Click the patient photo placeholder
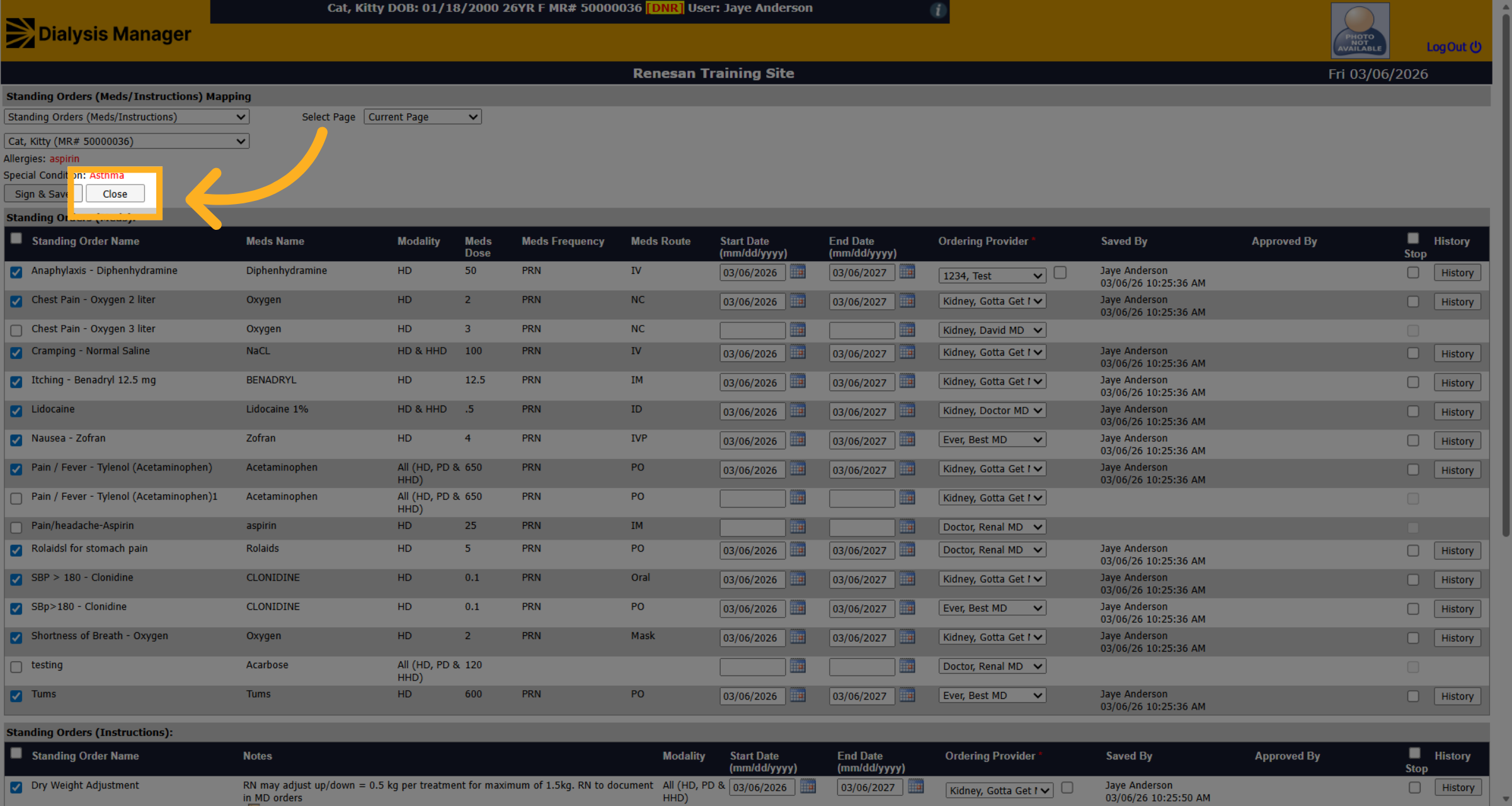The height and width of the screenshot is (806, 1512). 1360,30
